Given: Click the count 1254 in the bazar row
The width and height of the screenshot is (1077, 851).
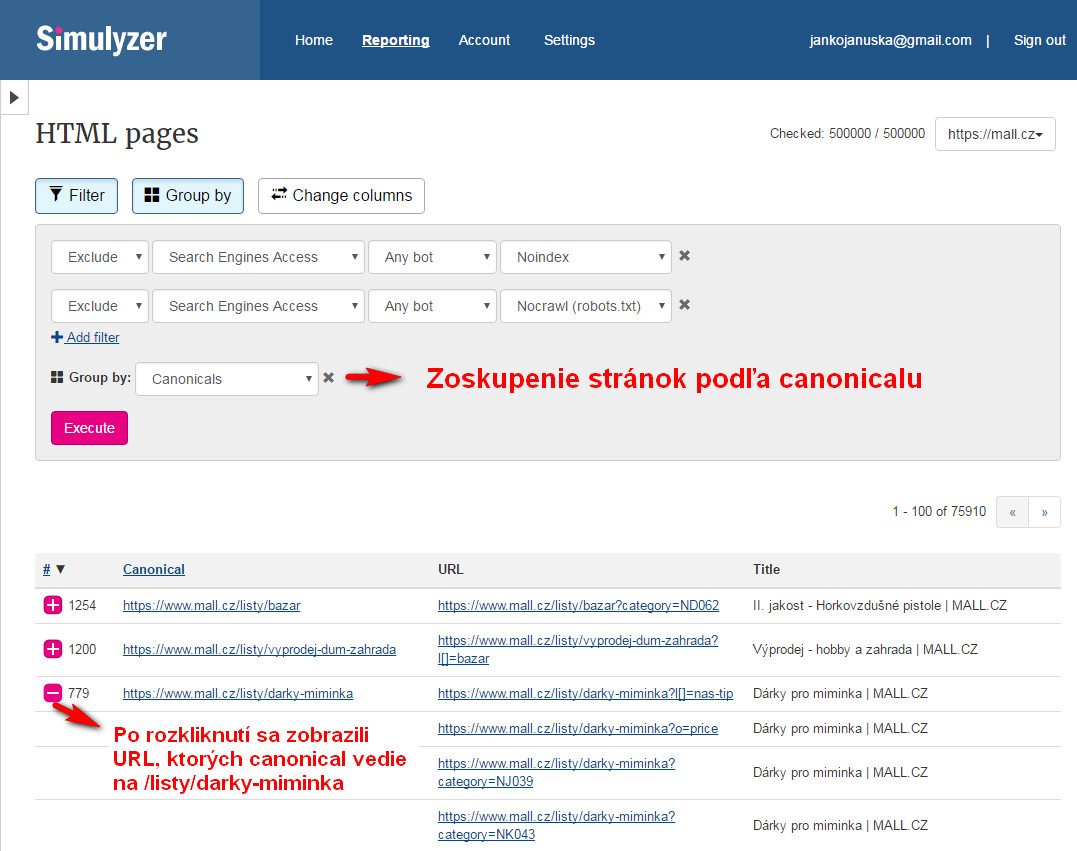Looking at the screenshot, I should tap(82, 606).
